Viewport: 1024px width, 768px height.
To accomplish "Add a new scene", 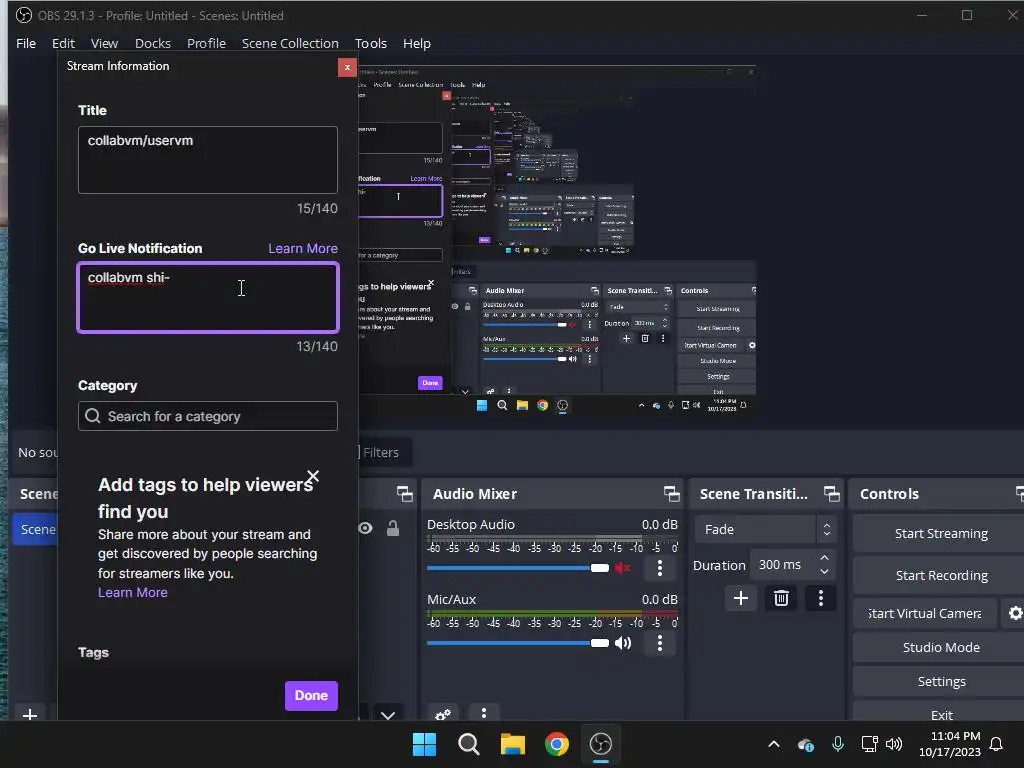I will click(30, 715).
